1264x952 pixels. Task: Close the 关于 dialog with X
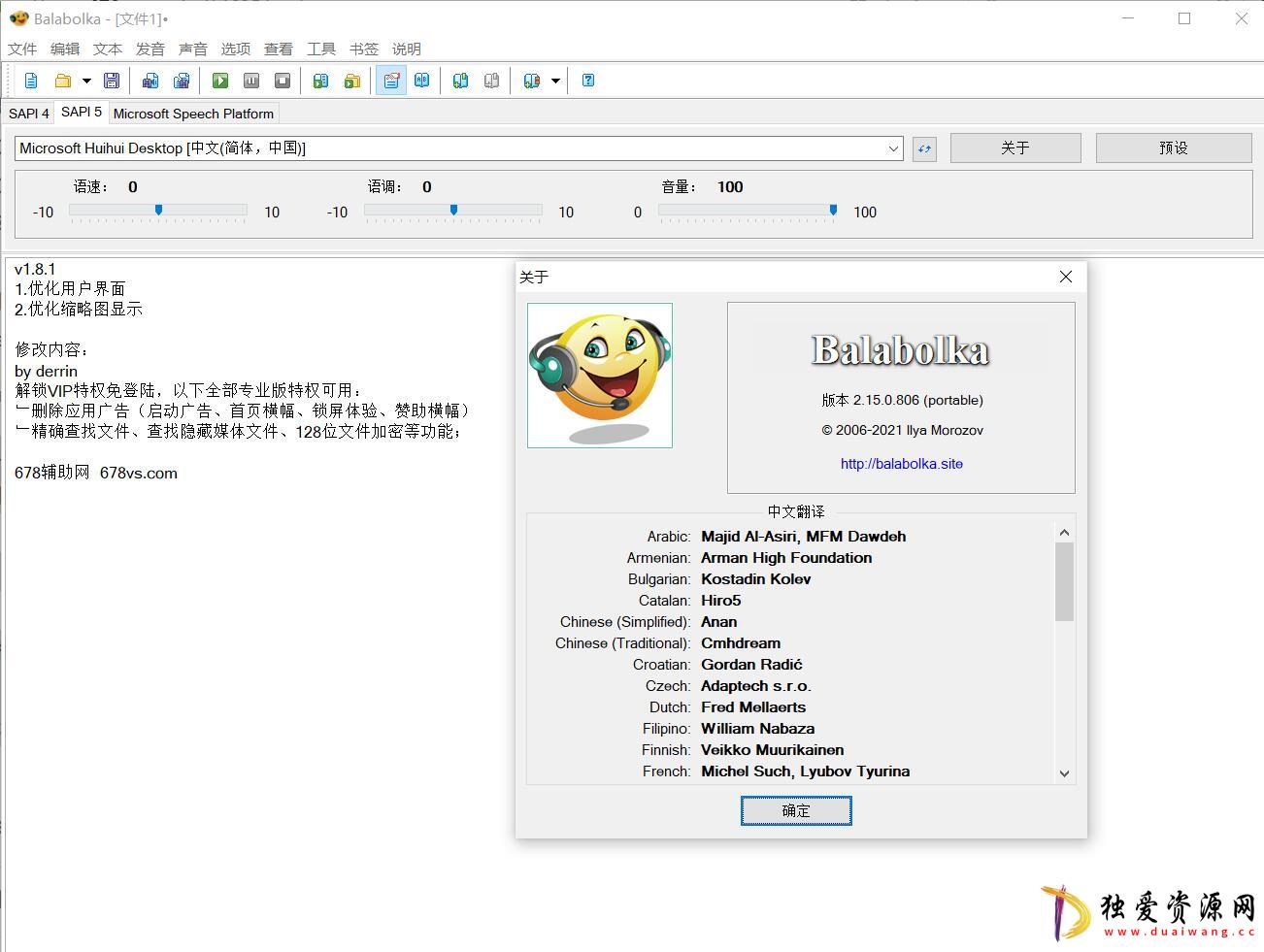click(1066, 277)
